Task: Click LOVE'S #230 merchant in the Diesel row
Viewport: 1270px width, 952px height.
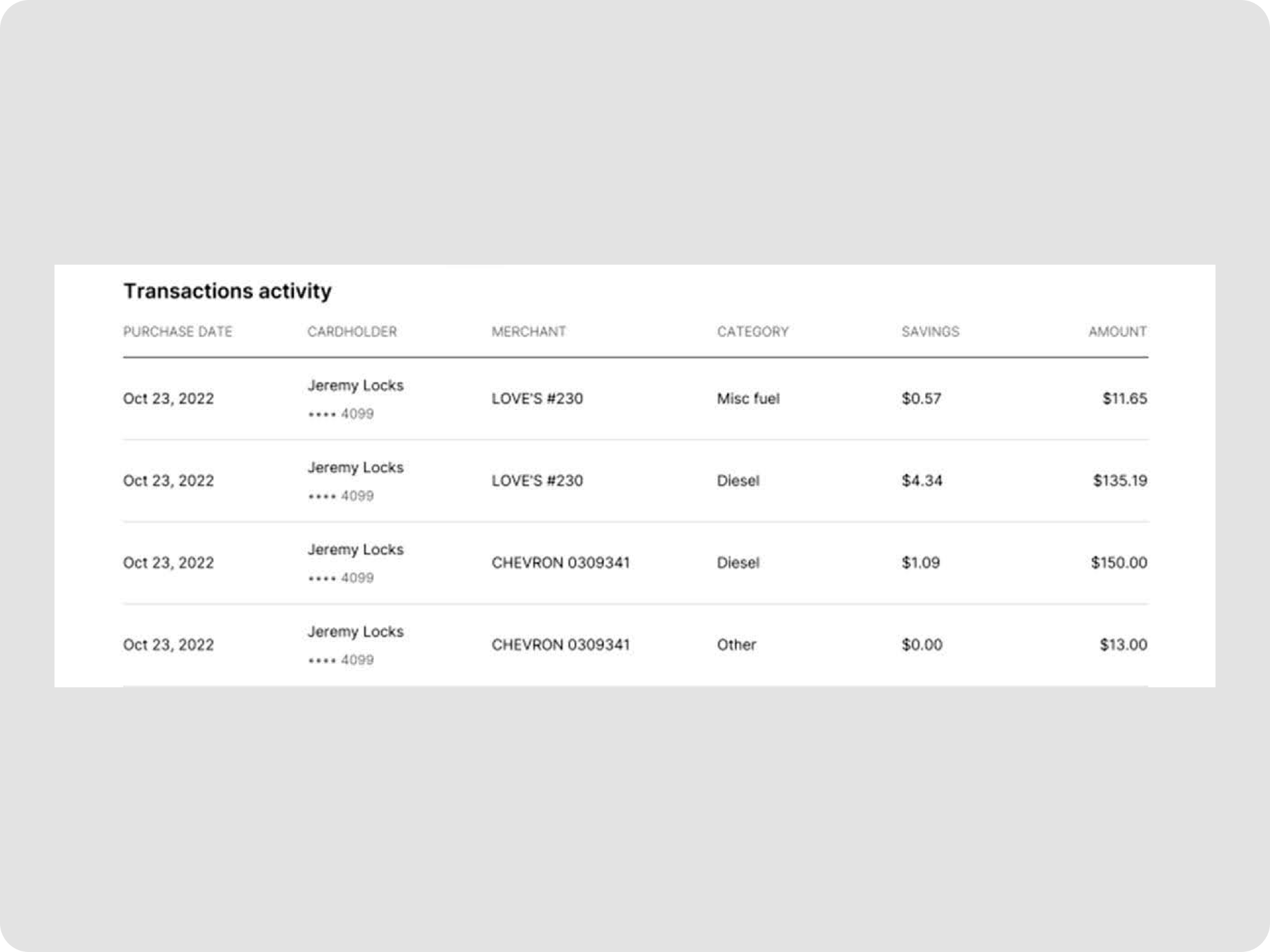Action: pyautogui.click(x=537, y=480)
